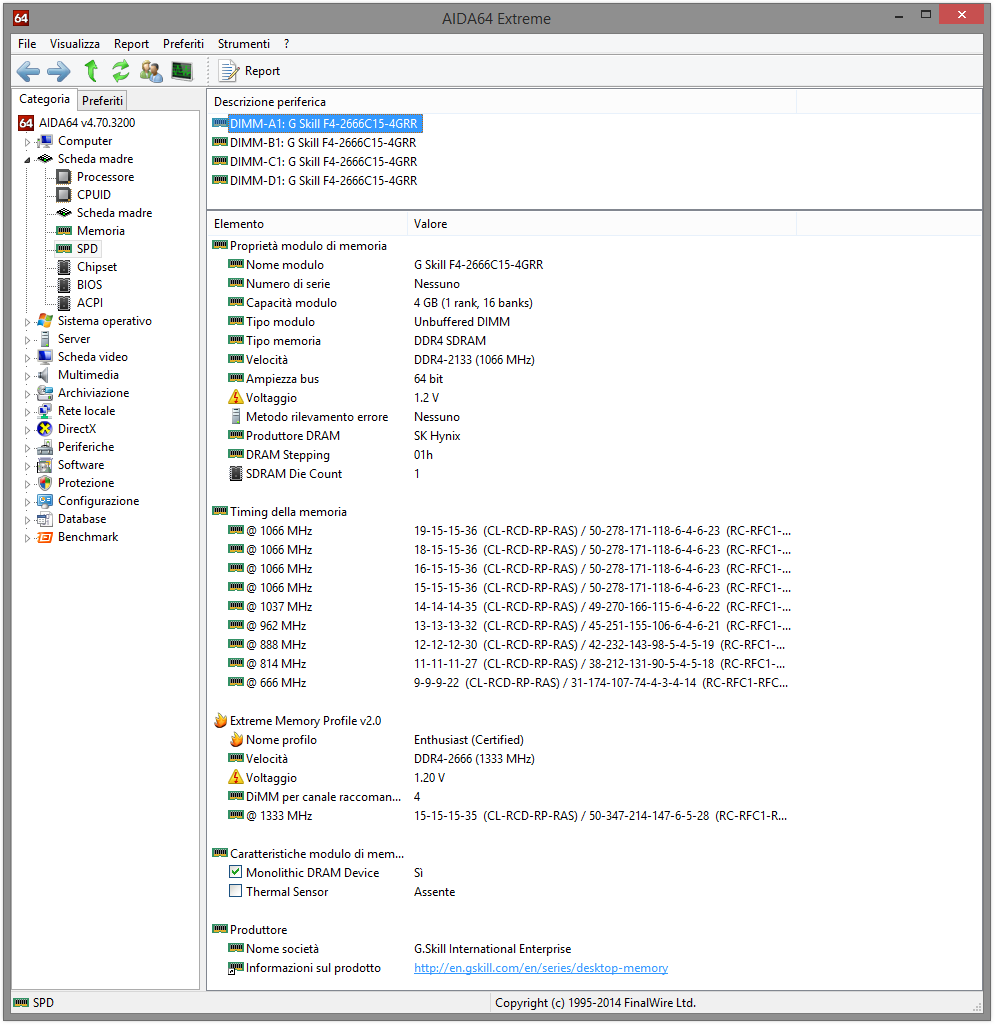Screen dimensions: 996x1026
Task: Open the File menu
Action: pyautogui.click(x=27, y=44)
